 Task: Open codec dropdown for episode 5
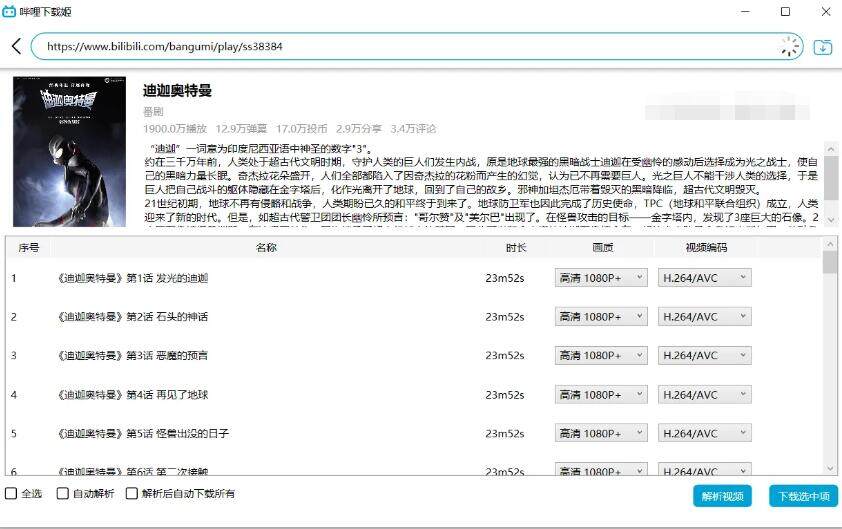[x=705, y=433]
